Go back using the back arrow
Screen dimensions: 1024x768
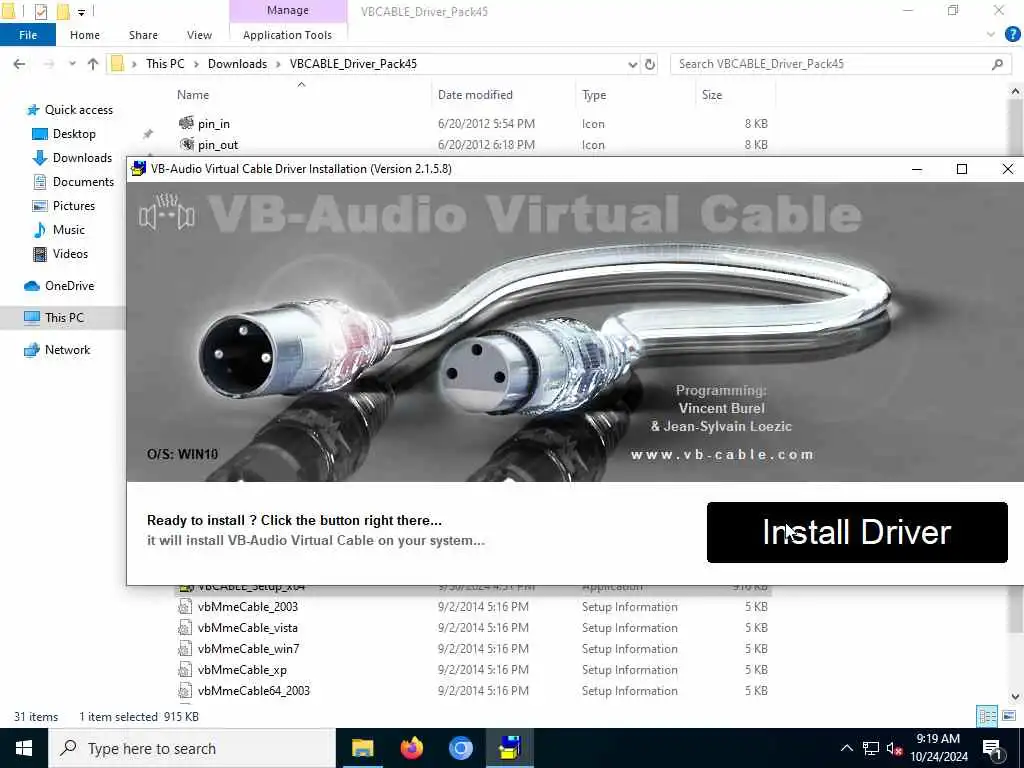[20, 64]
